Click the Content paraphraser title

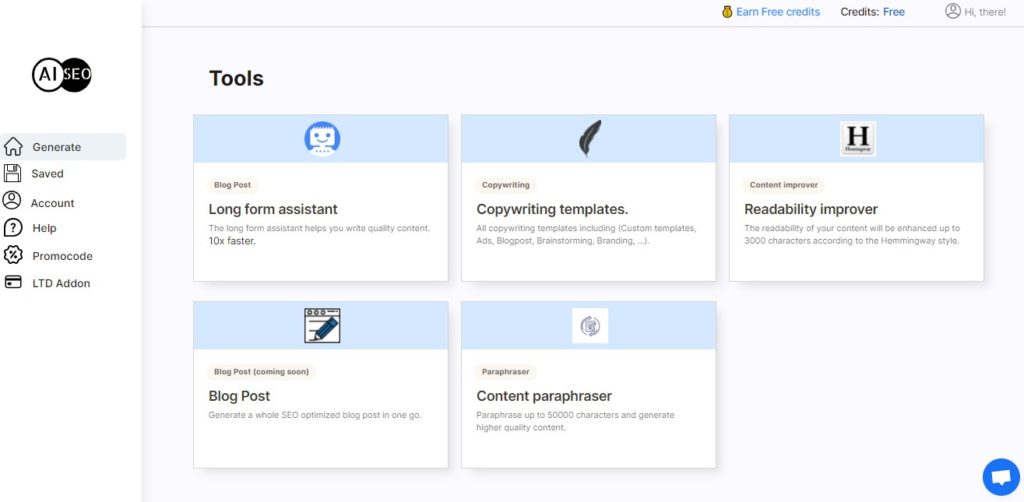click(x=544, y=396)
